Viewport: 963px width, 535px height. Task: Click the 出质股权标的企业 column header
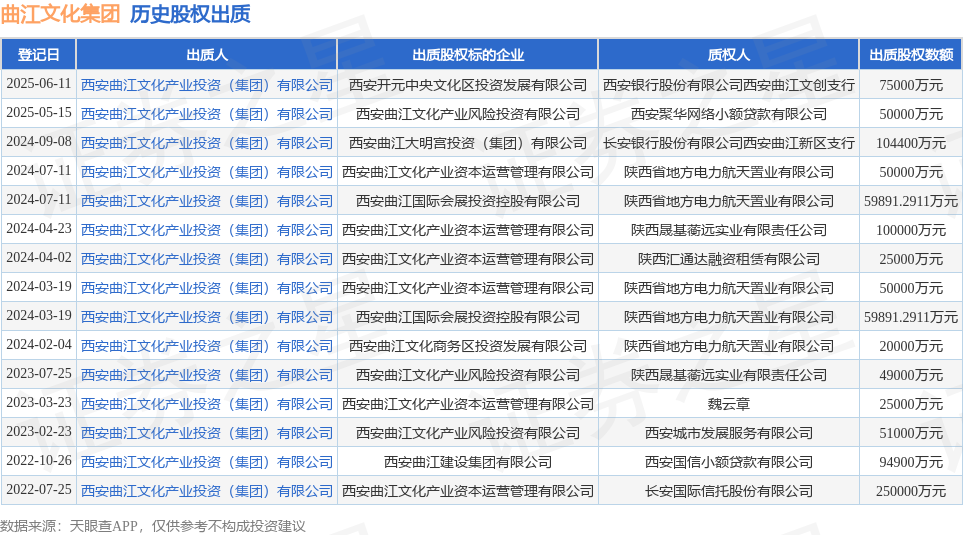(x=467, y=55)
